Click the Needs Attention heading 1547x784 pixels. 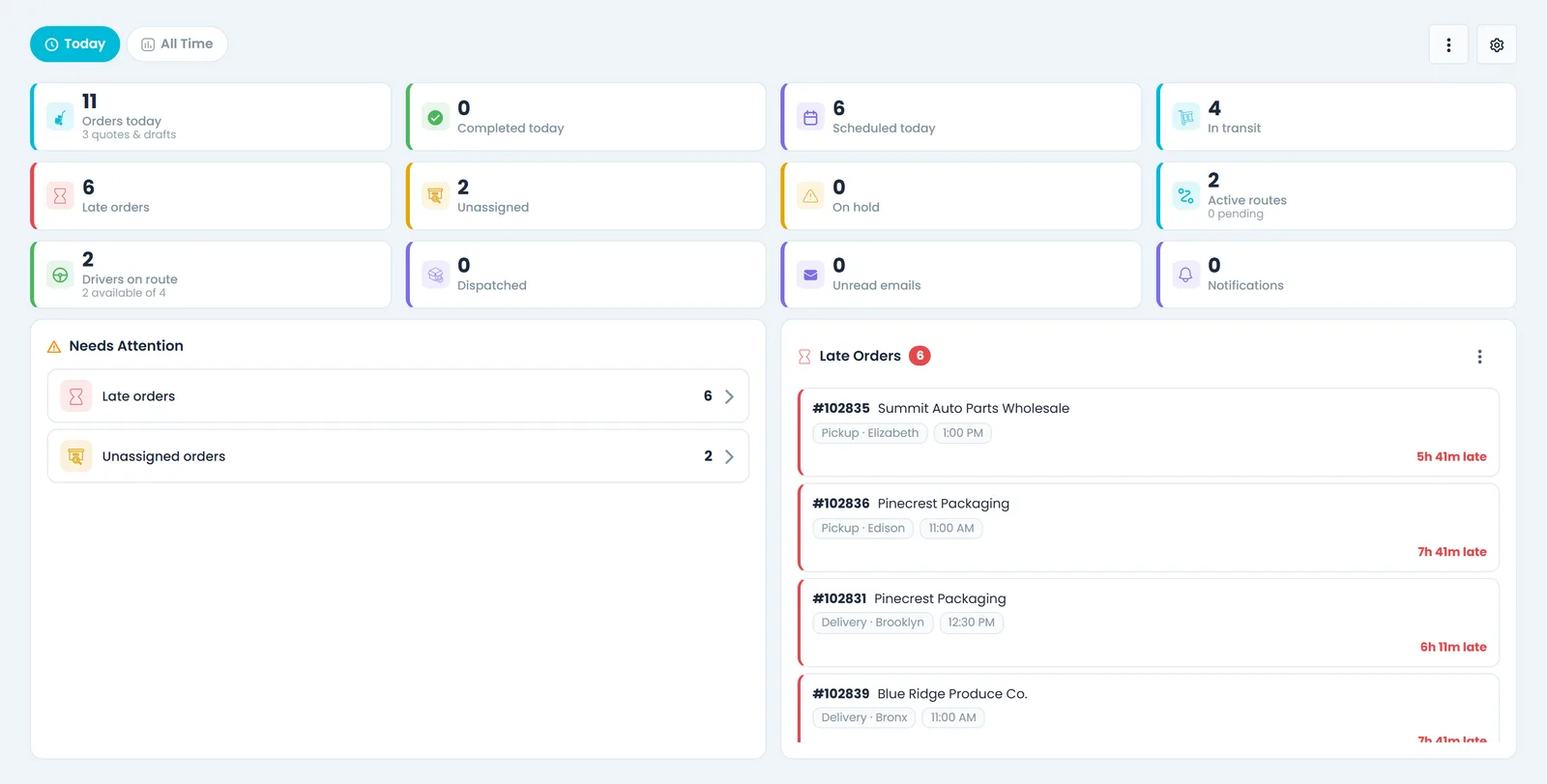click(x=126, y=346)
